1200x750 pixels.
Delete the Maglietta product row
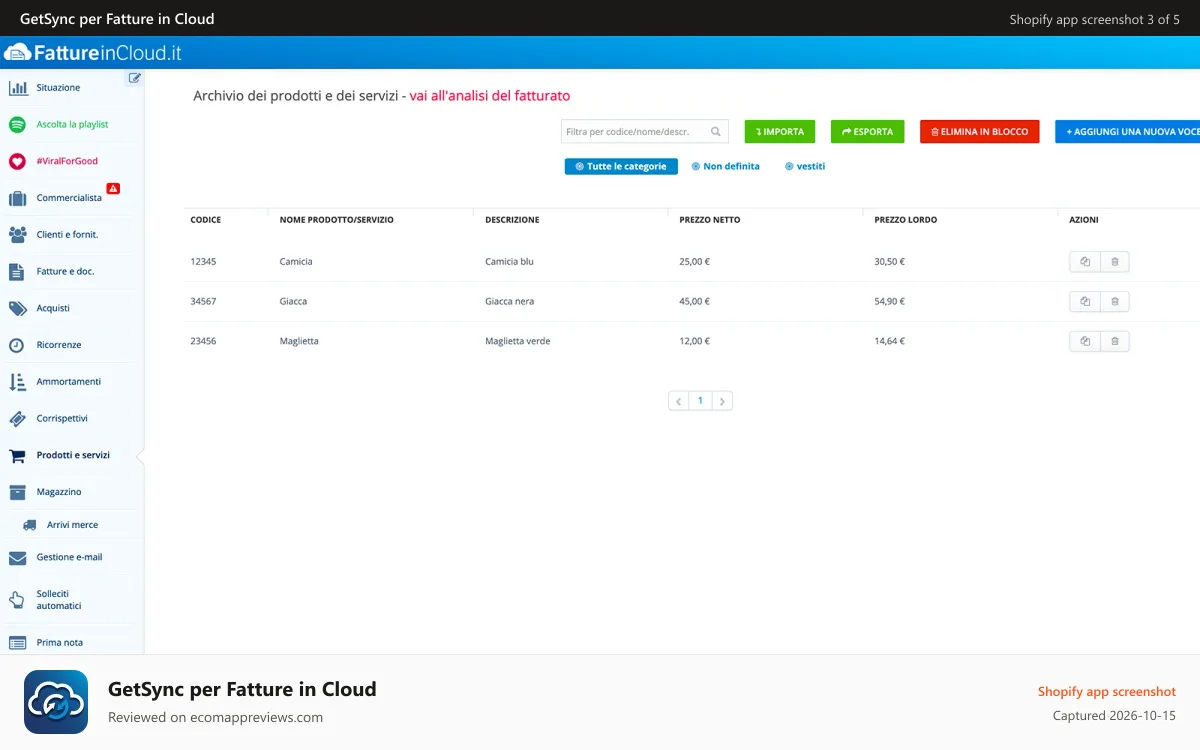[x=1115, y=341]
